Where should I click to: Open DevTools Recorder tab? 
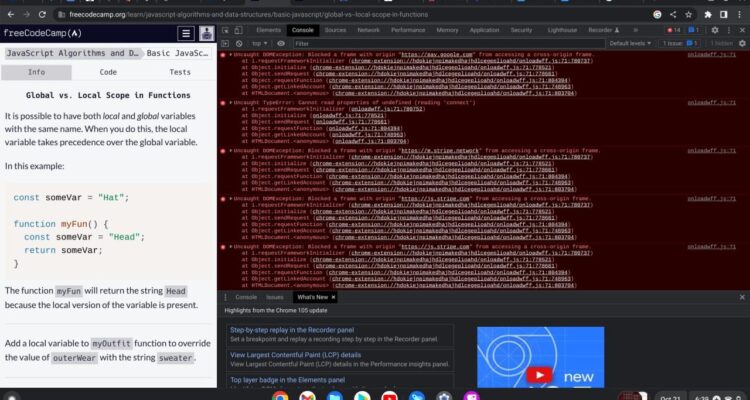pos(604,30)
